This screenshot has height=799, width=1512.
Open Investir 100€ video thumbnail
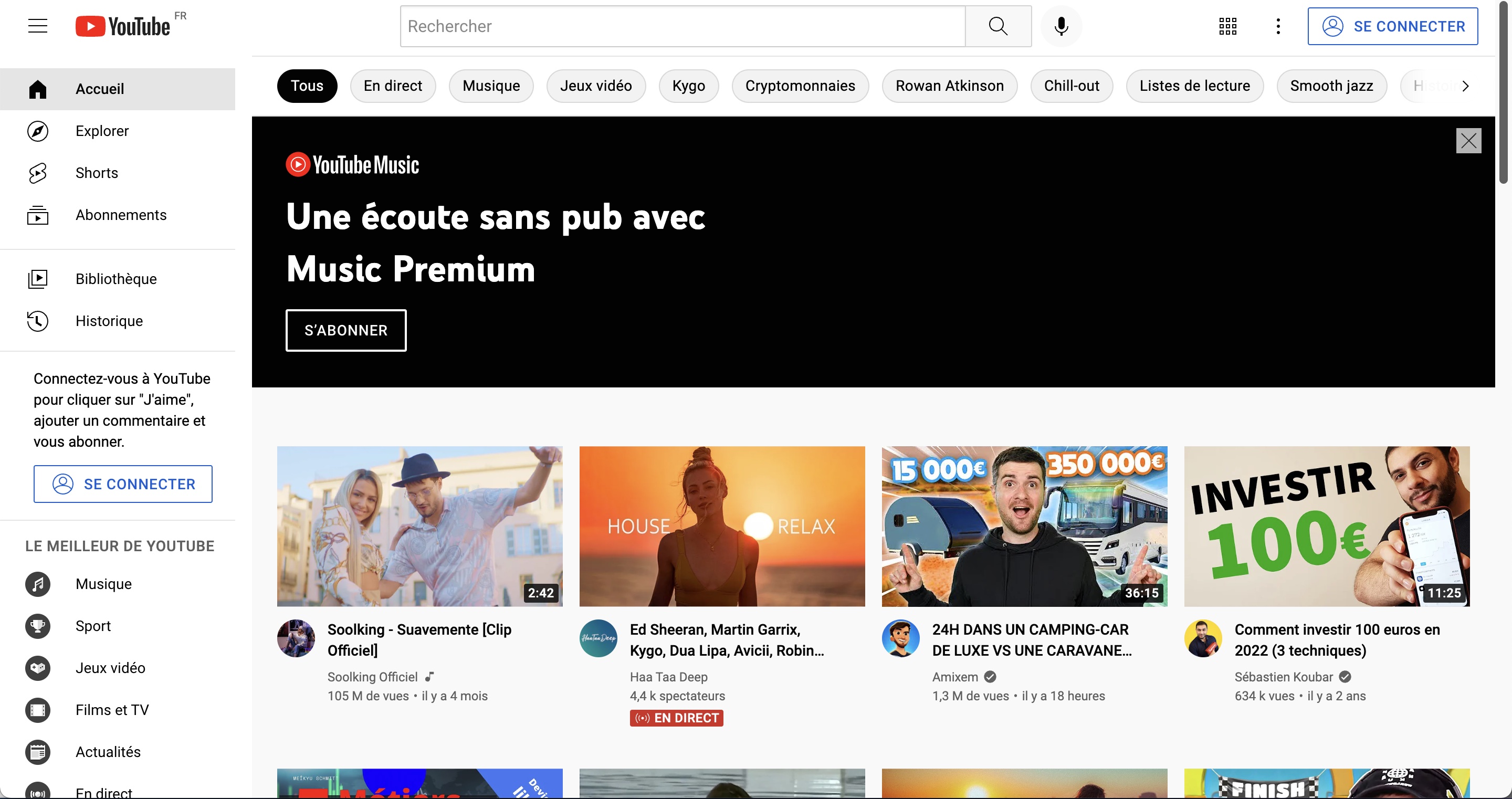click(1327, 527)
